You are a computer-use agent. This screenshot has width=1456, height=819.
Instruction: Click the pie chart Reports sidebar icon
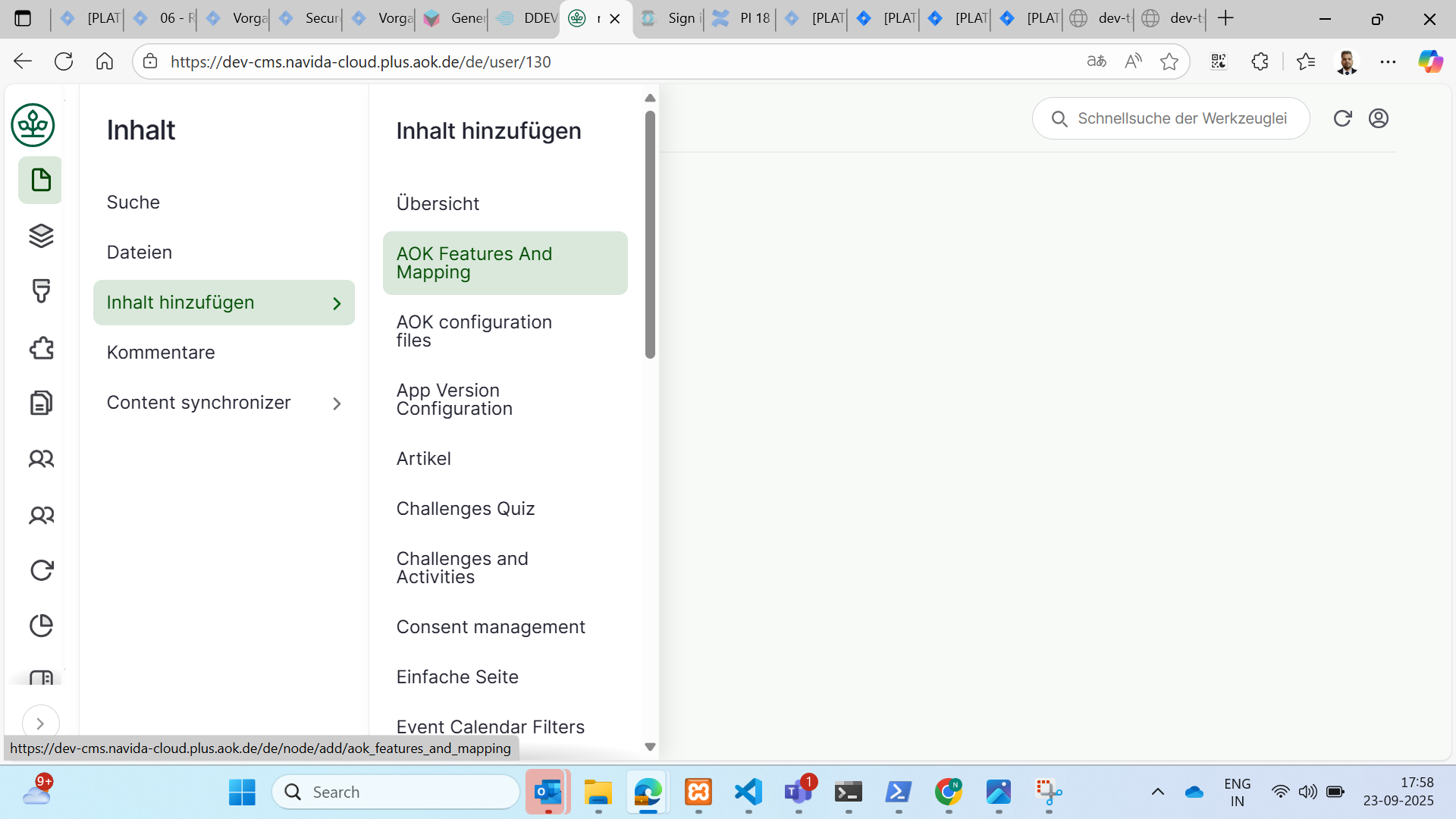41,626
